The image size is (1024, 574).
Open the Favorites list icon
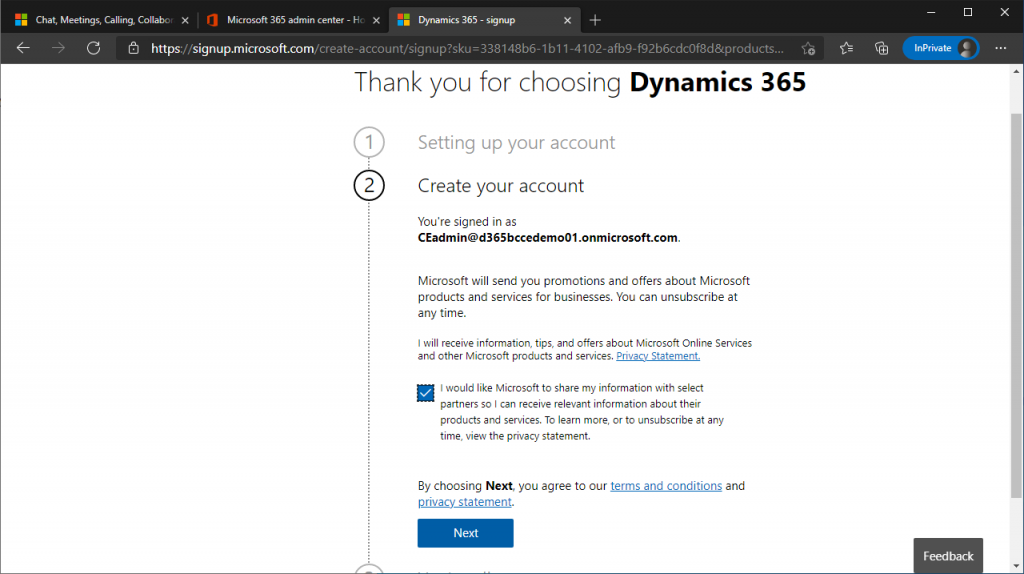[846, 48]
